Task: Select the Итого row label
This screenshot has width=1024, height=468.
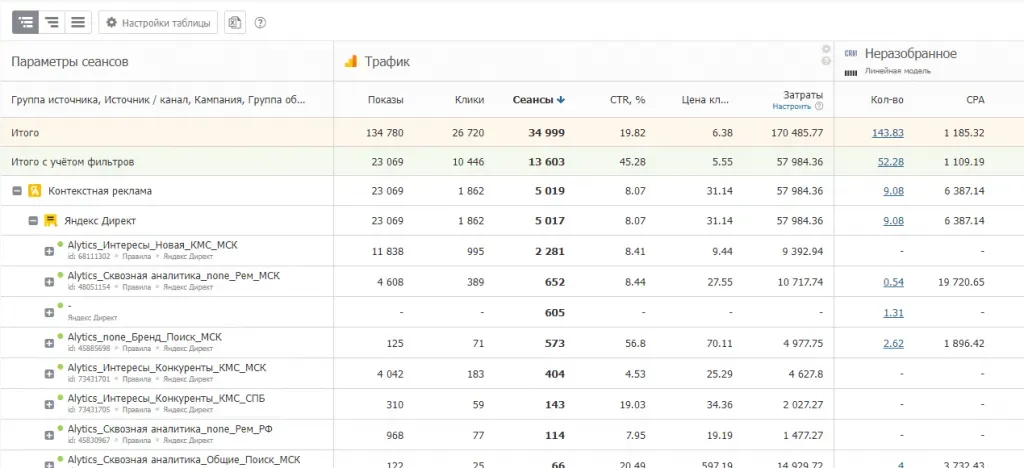Action: (25, 133)
